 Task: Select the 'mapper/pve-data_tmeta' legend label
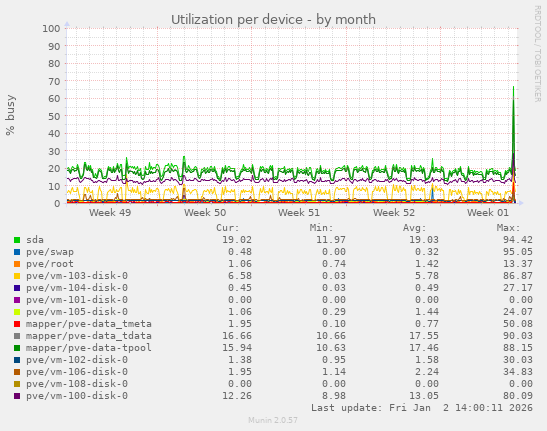[89, 324]
